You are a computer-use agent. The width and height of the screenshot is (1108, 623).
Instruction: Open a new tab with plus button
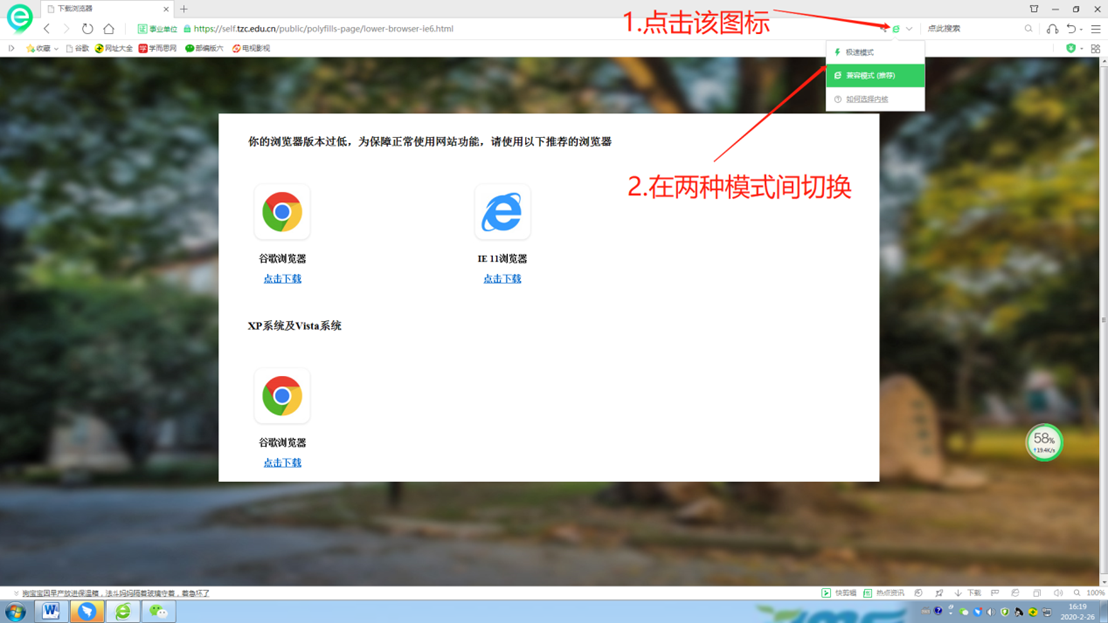point(184,9)
